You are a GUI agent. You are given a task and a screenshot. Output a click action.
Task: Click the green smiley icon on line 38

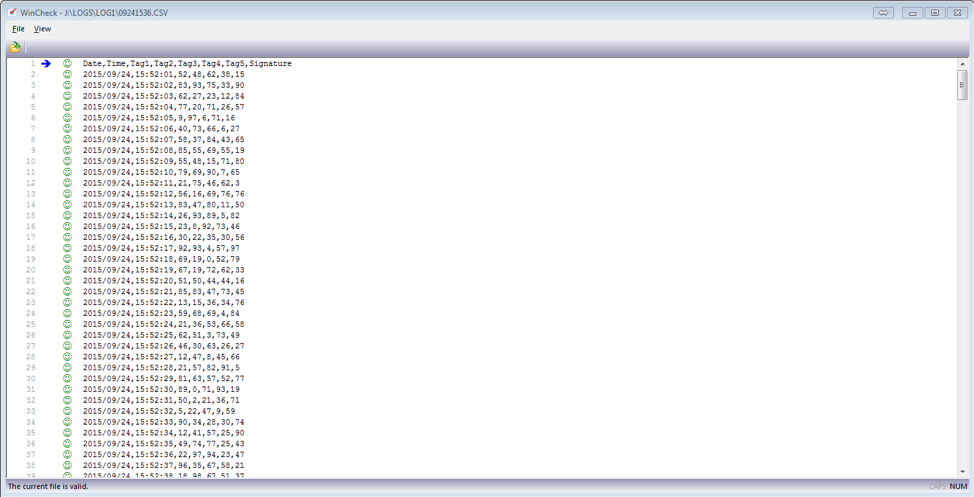67,465
